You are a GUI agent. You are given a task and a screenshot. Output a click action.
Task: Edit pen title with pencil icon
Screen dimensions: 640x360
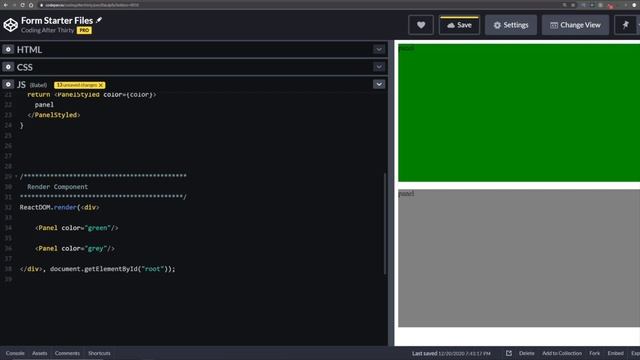point(99,20)
